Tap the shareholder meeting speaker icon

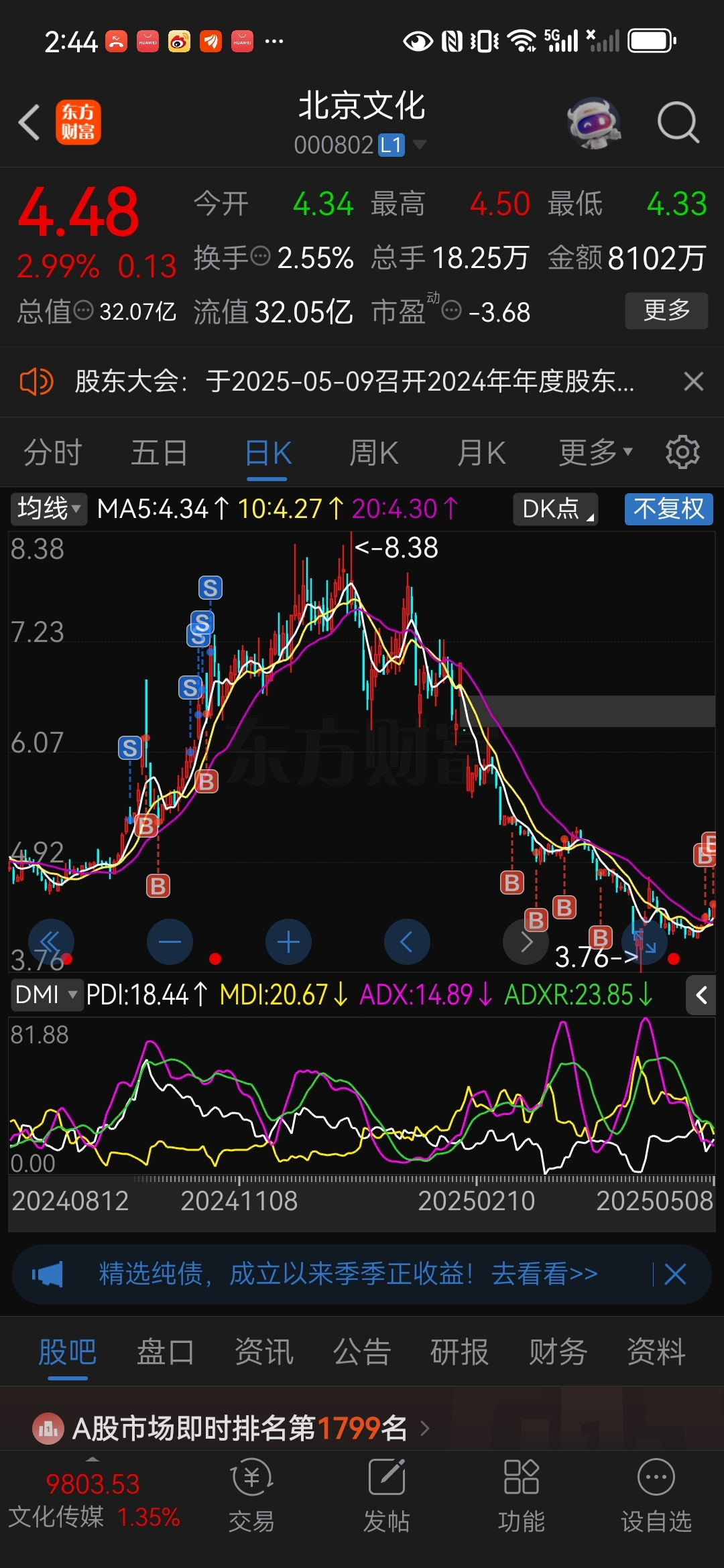pyautogui.click(x=36, y=382)
